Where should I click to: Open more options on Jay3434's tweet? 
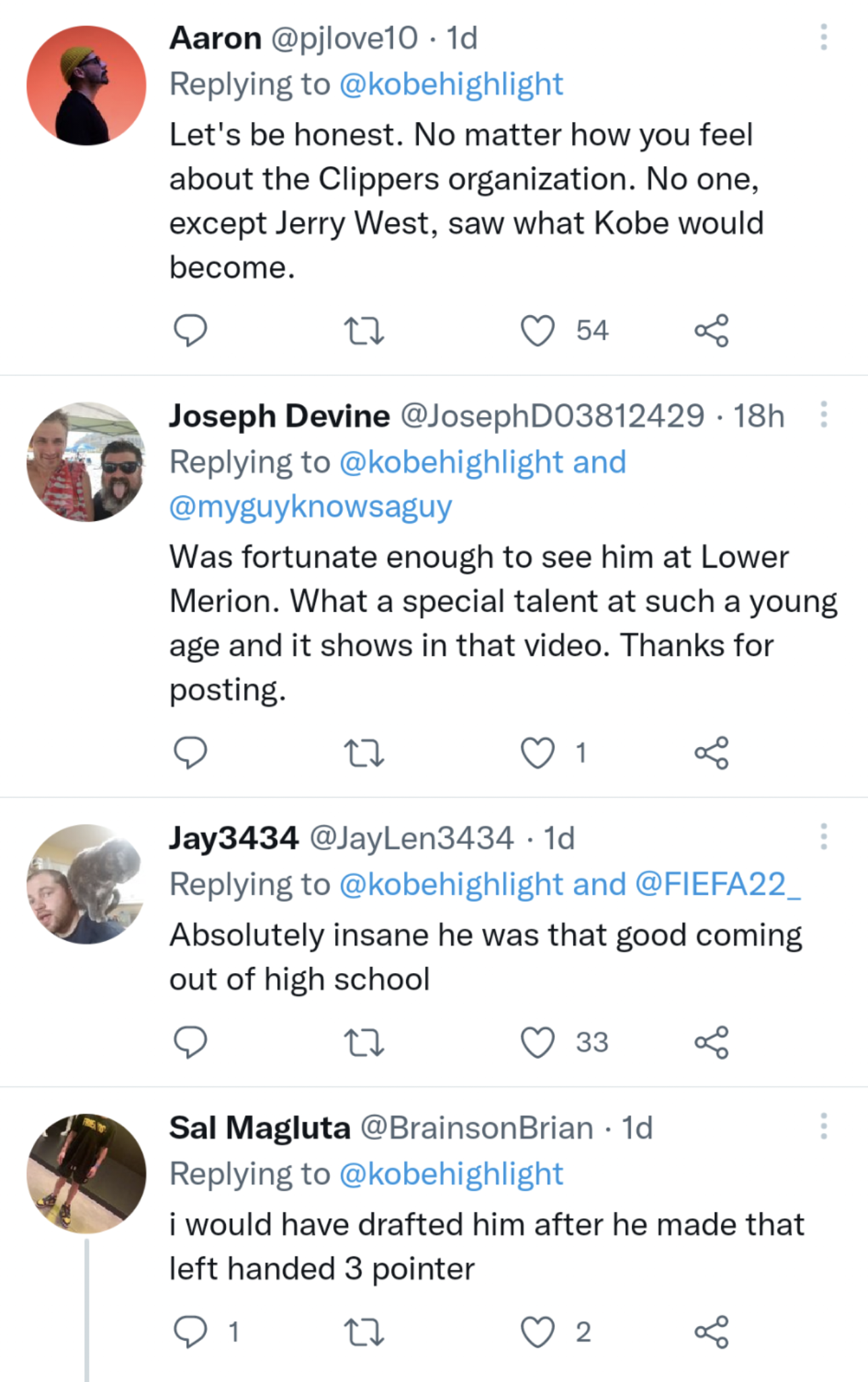823,837
